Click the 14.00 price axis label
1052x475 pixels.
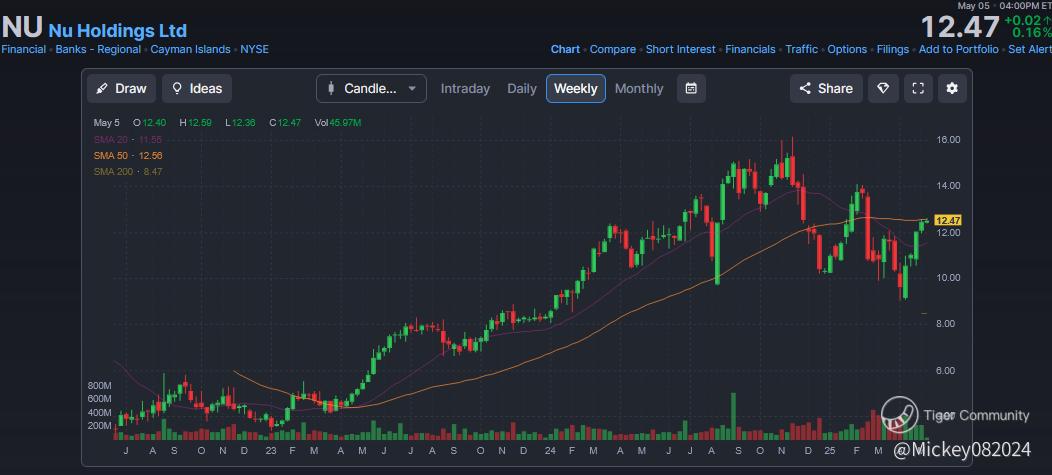tap(948, 186)
